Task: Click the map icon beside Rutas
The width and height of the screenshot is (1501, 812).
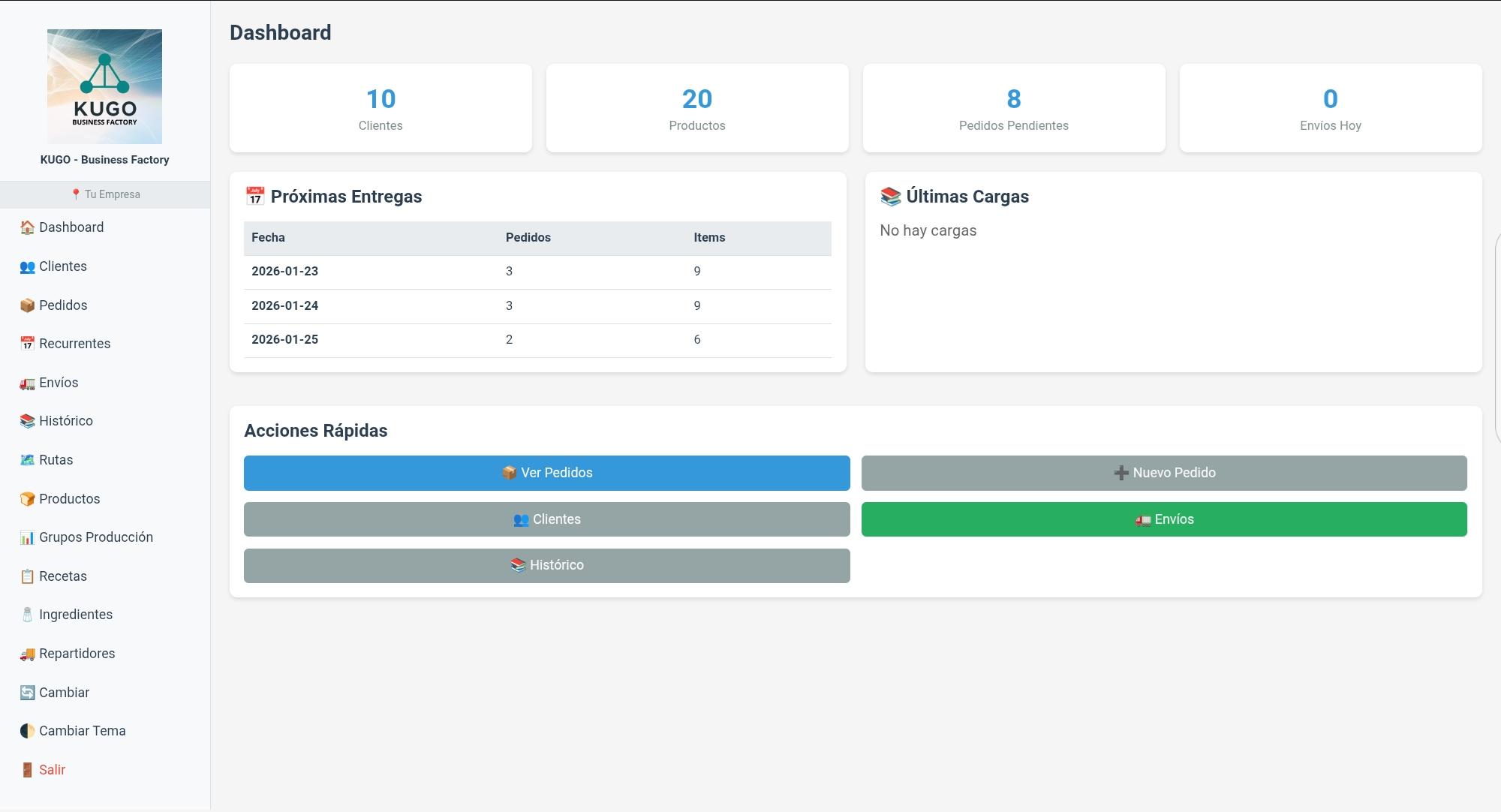Action: (x=27, y=460)
